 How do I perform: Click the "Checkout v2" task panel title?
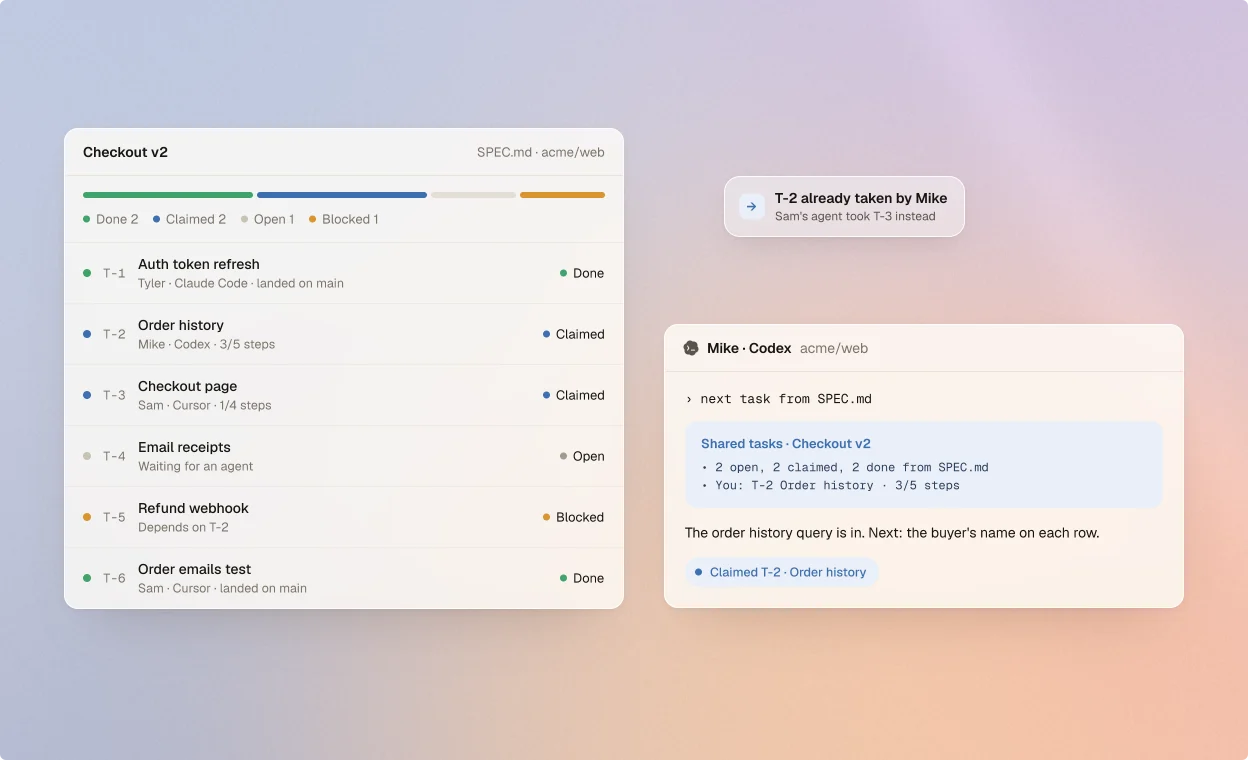click(125, 152)
